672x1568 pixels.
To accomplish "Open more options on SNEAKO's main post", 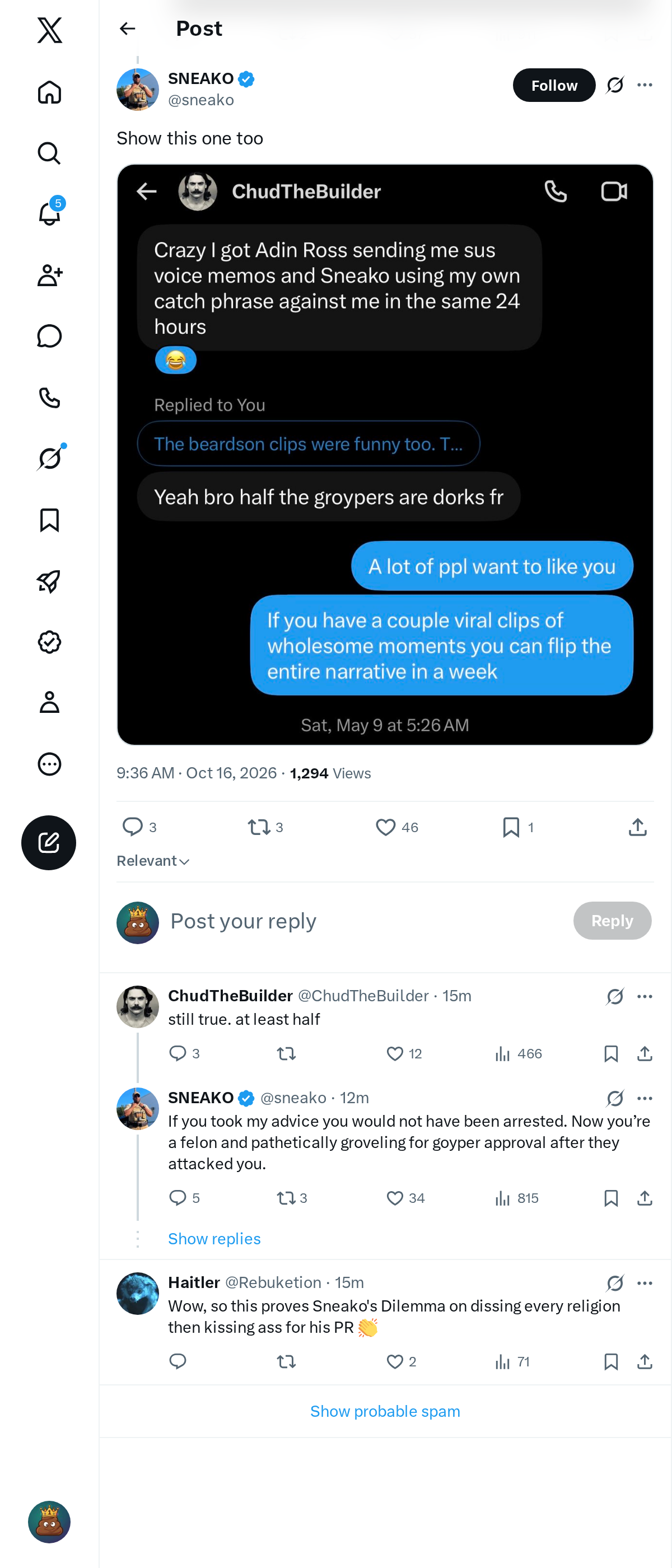I will (645, 85).
